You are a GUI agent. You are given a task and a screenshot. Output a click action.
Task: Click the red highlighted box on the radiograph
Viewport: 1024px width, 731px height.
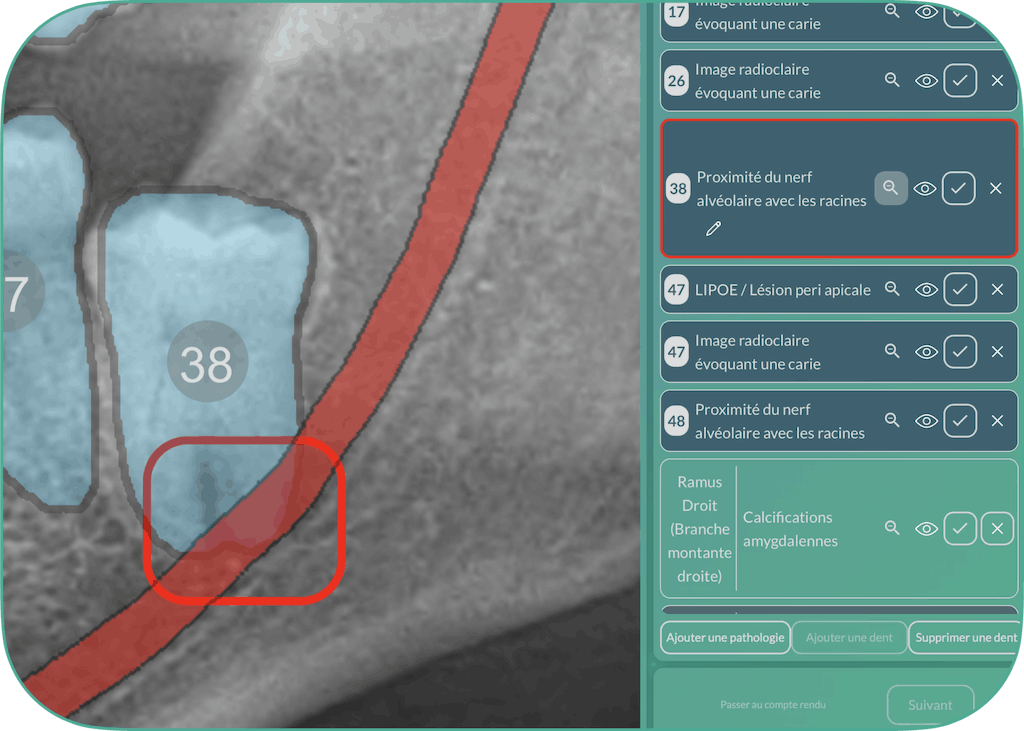click(x=245, y=520)
